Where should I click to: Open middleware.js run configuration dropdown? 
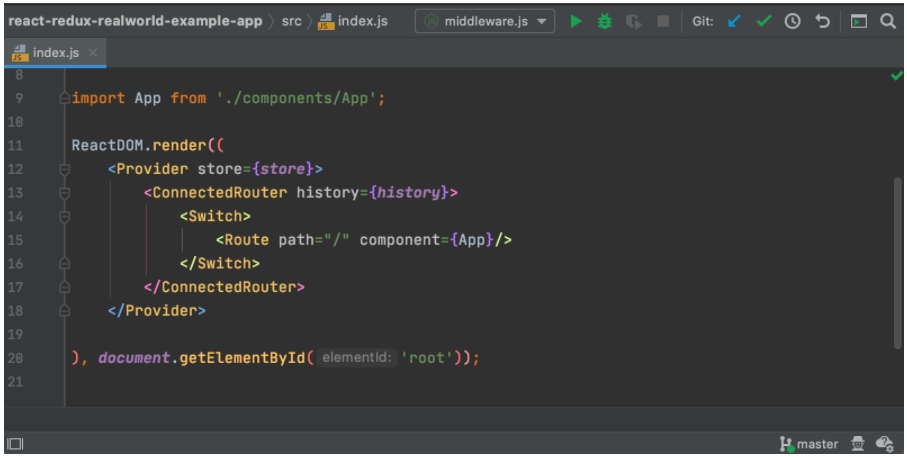pos(485,21)
